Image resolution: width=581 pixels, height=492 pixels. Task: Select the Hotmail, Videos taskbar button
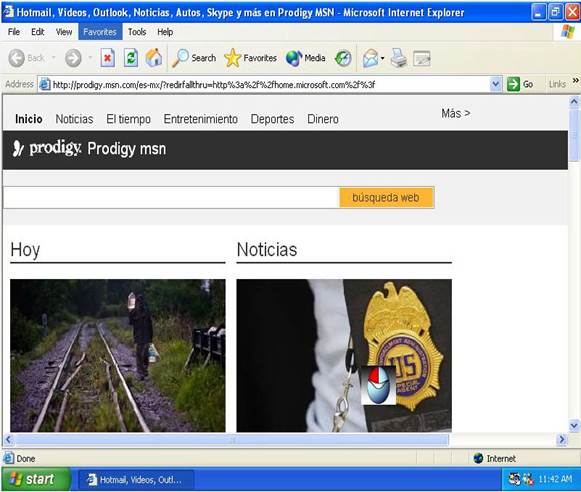pos(136,480)
